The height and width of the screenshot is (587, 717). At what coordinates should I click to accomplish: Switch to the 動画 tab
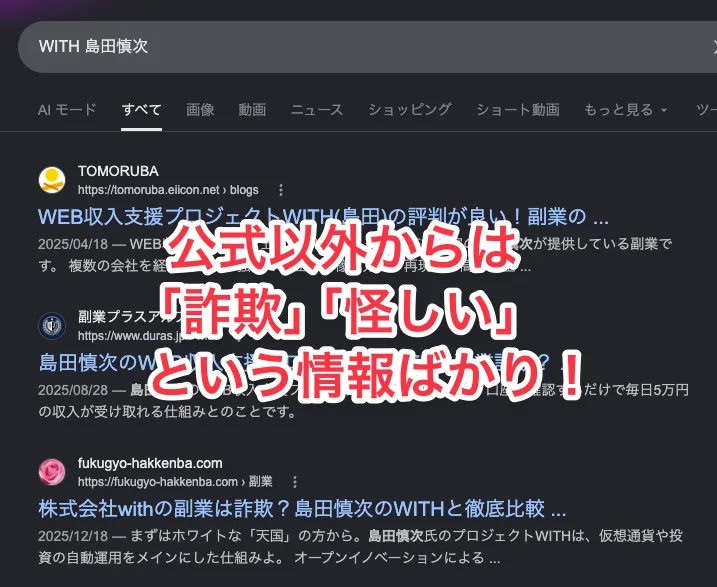(x=252, y=110)
